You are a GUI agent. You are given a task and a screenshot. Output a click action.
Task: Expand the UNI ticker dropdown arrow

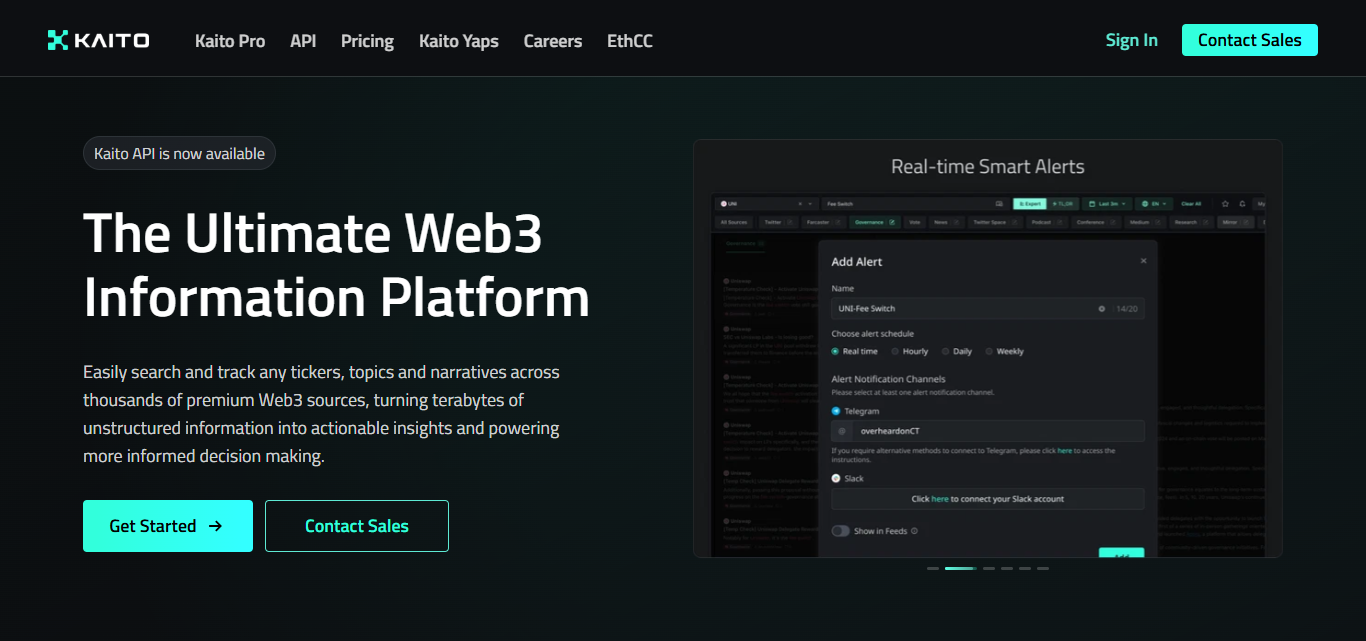click(812, 204)
